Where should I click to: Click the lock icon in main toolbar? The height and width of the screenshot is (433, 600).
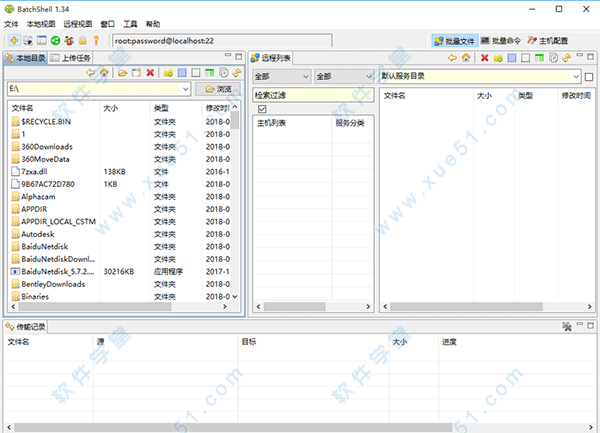click(83, 40)
